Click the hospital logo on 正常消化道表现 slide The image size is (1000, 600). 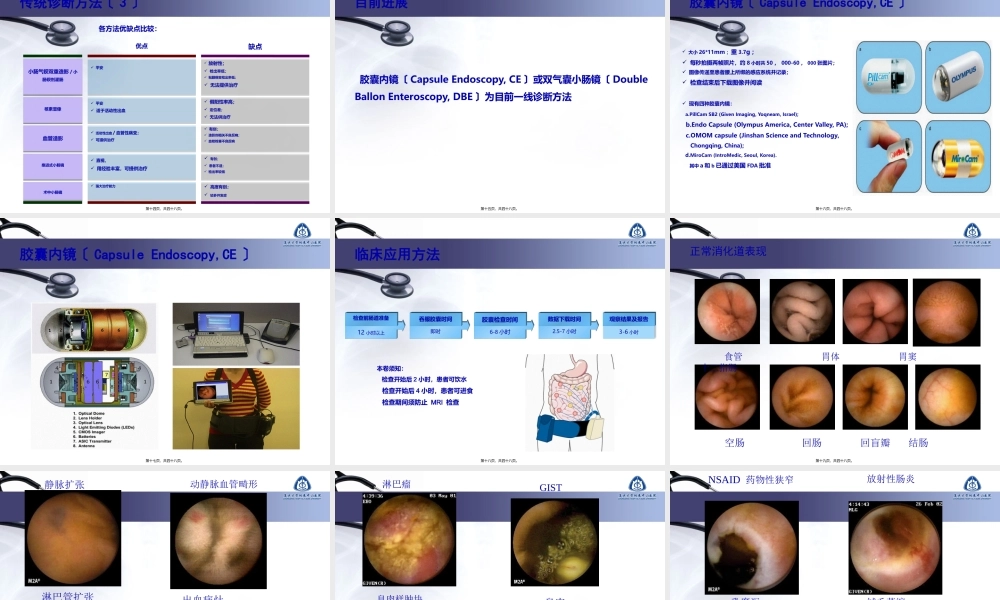(x=975, y=232)
